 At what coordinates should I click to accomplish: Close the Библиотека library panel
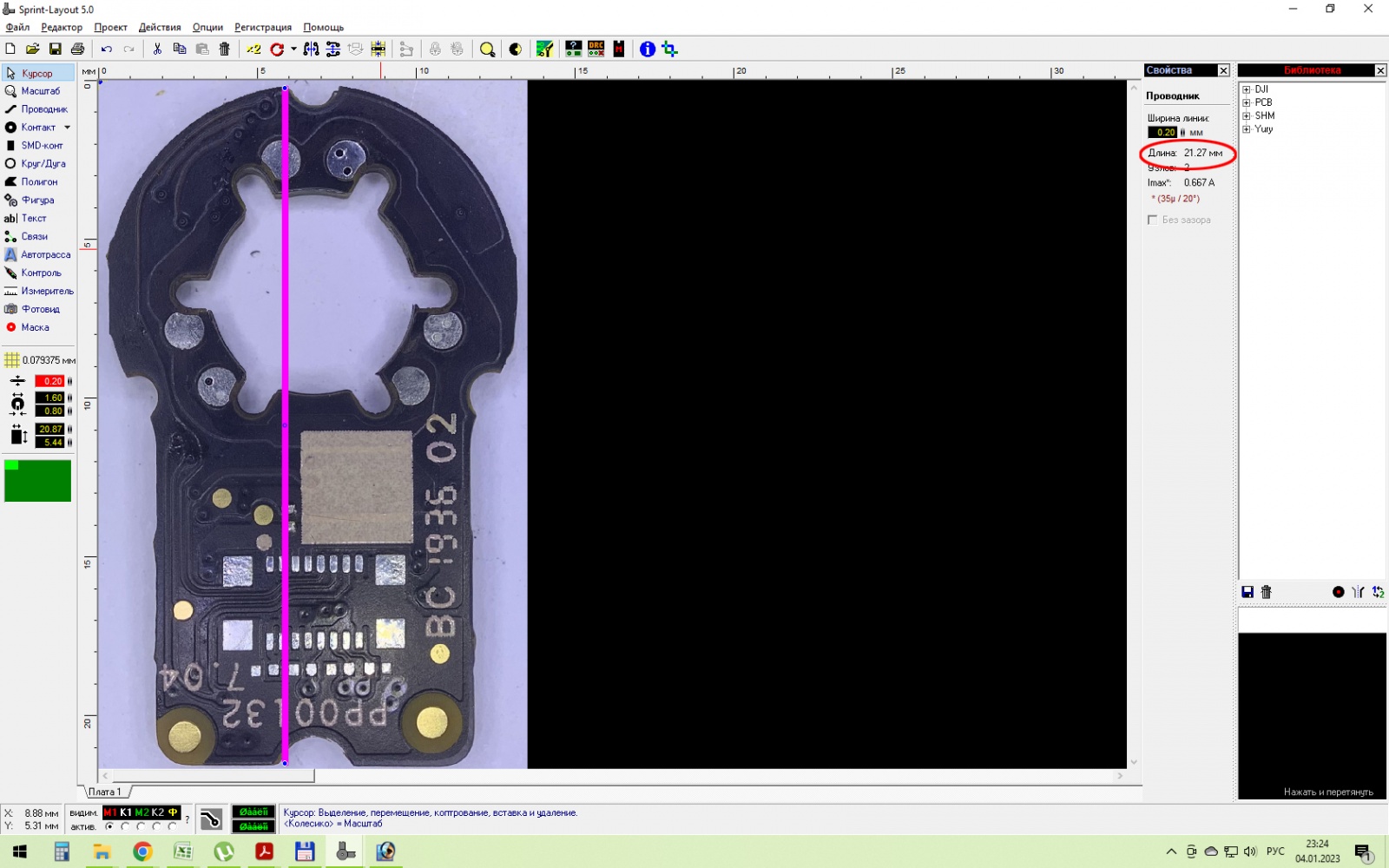(1380, 70)
